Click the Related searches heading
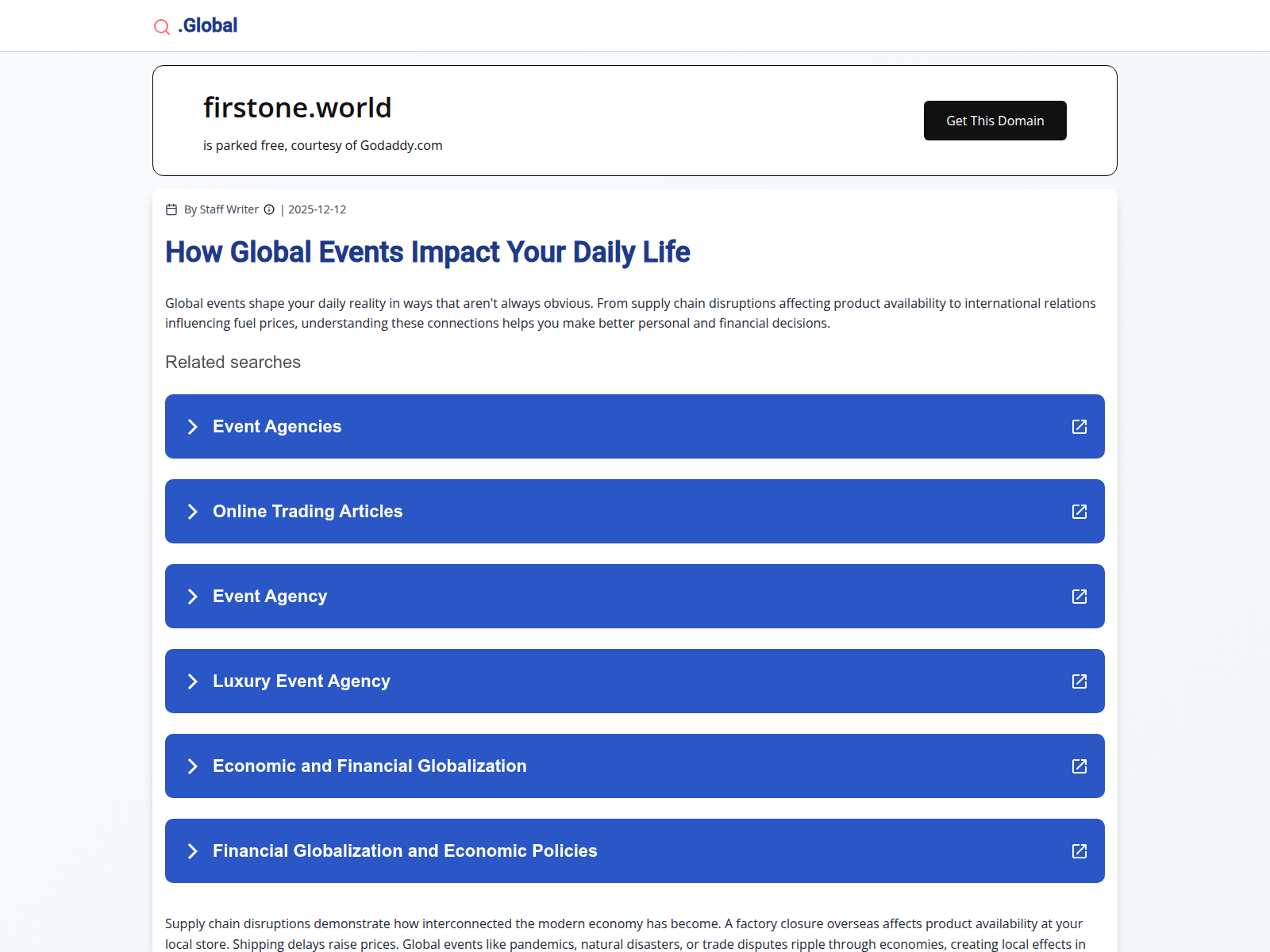This screenshot has width=1270, height=952. point(233,363)
